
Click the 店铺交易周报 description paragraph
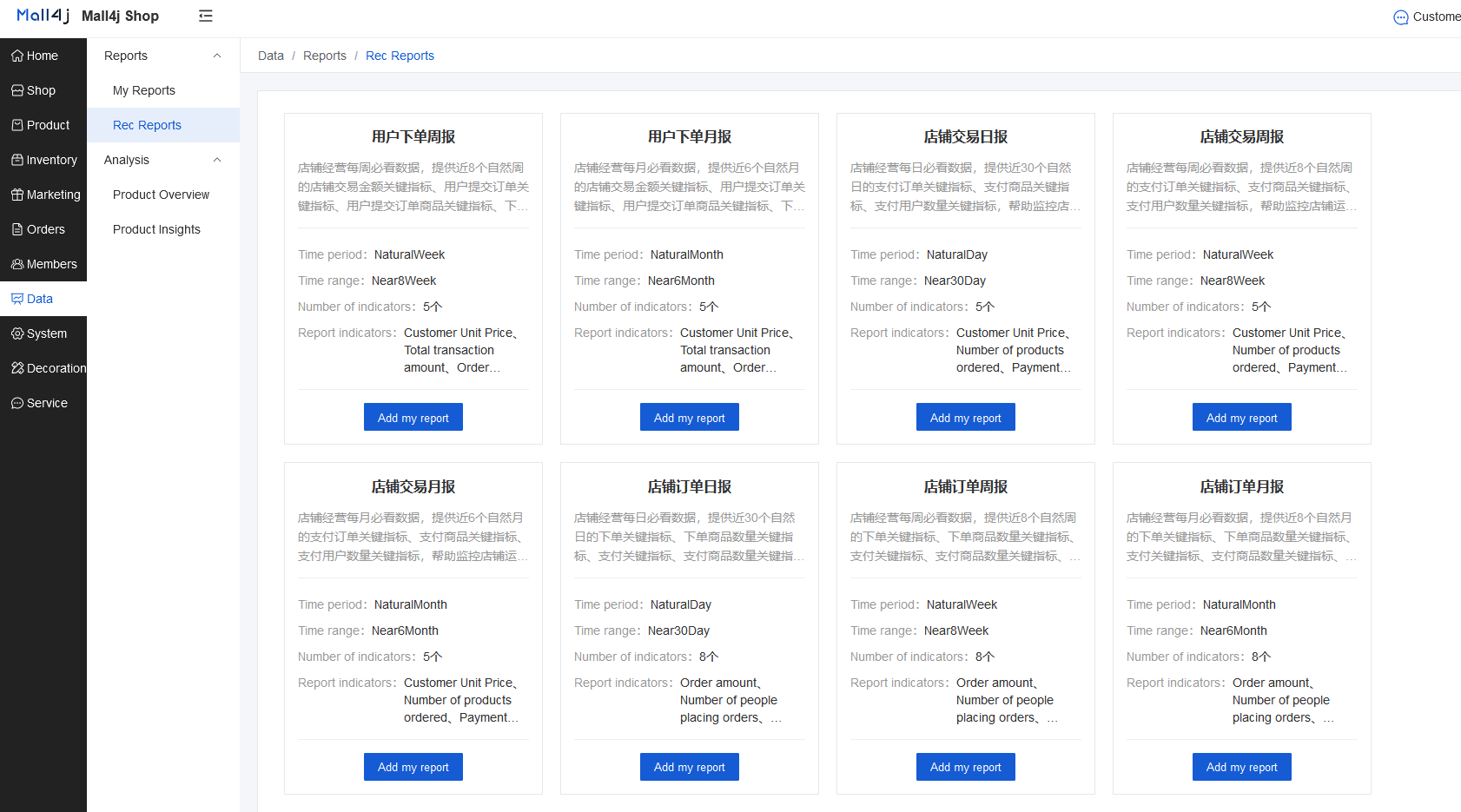(x=1242, y=187)
